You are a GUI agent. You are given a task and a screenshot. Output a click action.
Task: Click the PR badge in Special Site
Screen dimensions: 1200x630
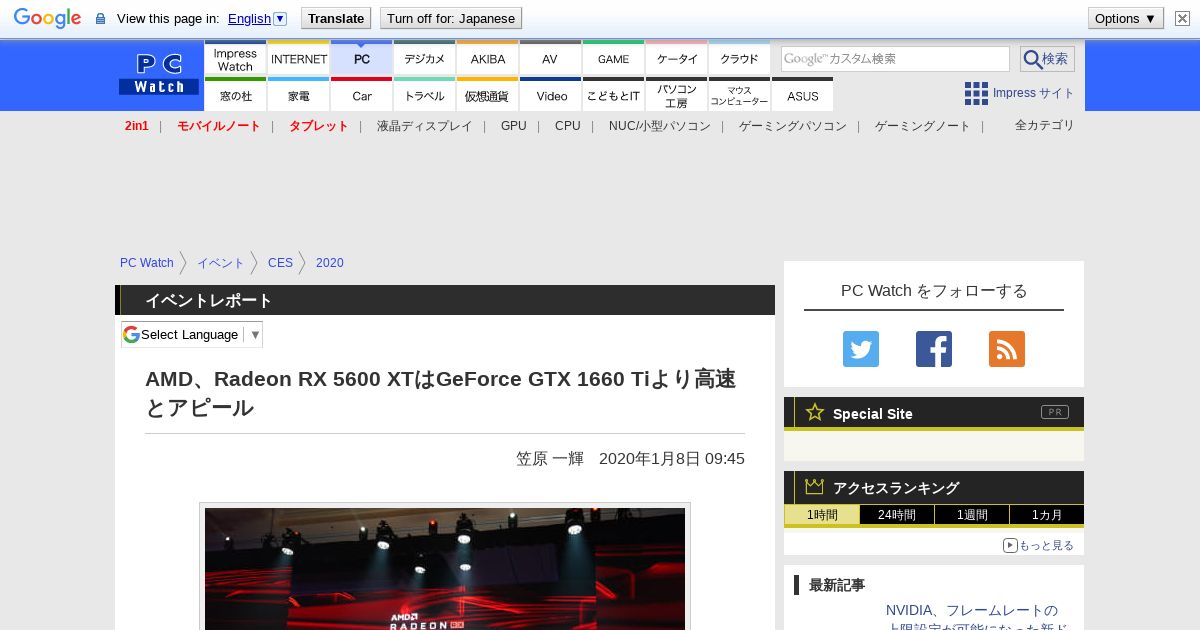click(1054, 412)
